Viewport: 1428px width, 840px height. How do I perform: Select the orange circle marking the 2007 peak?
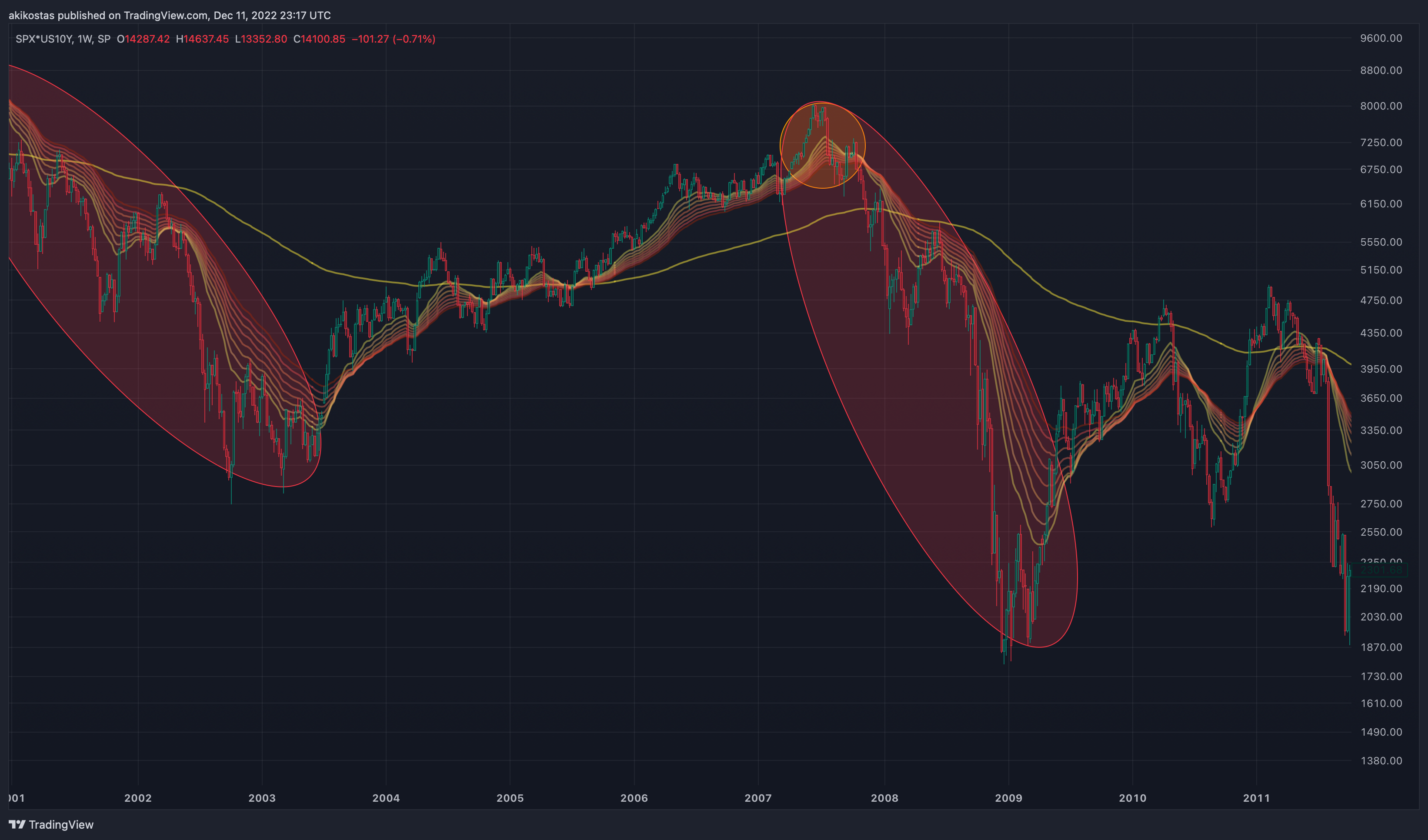(823, 145)
